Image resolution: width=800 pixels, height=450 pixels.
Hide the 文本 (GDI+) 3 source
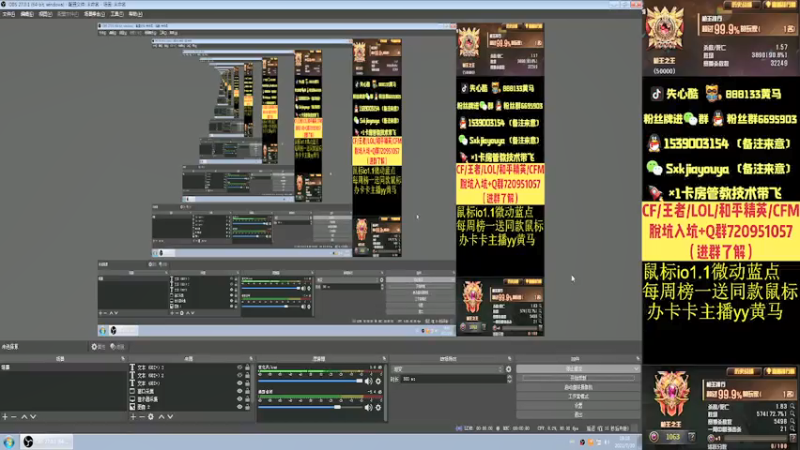(239, 367)
